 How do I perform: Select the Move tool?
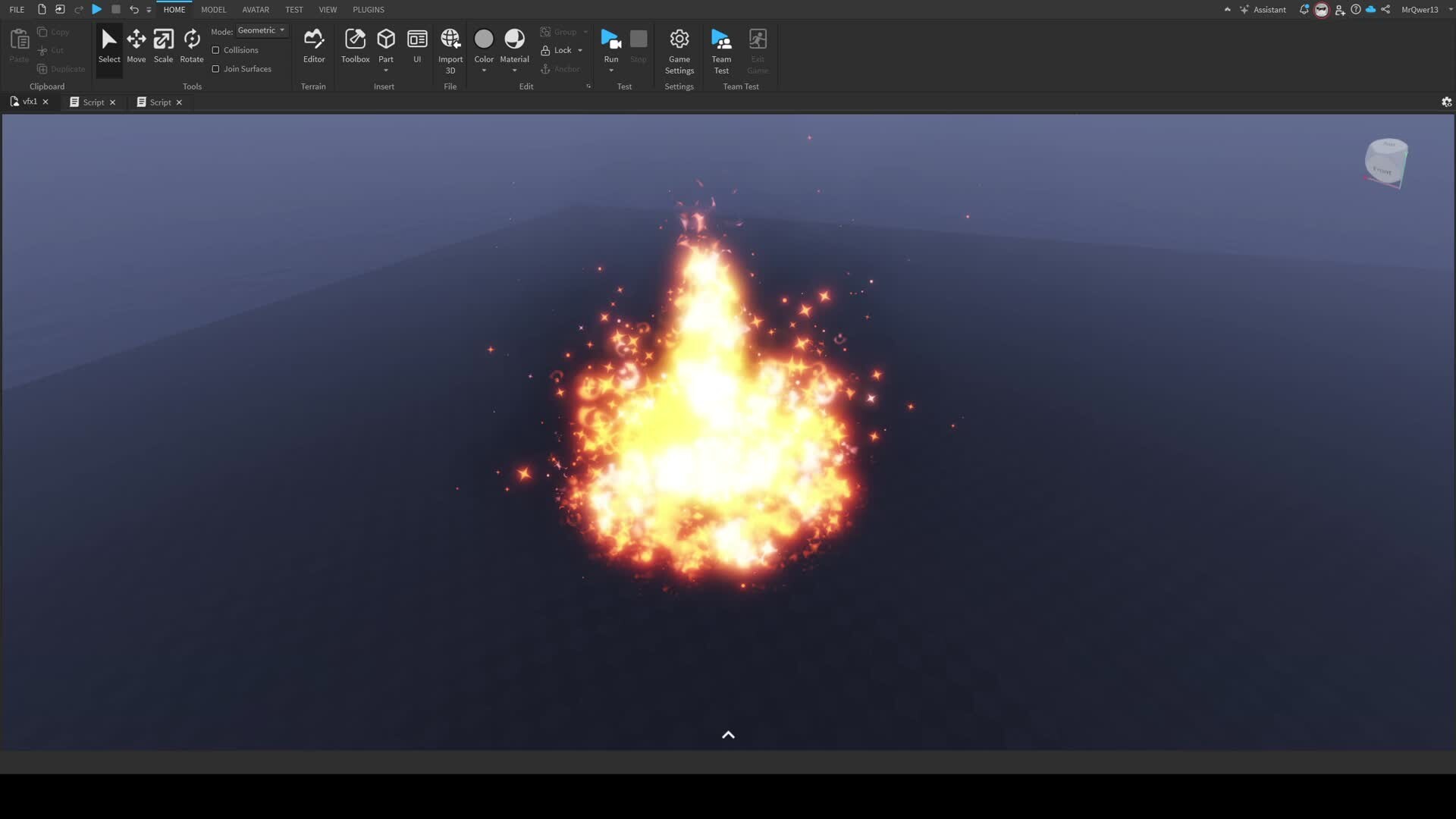pyautogui.click(x=136, y=45)
